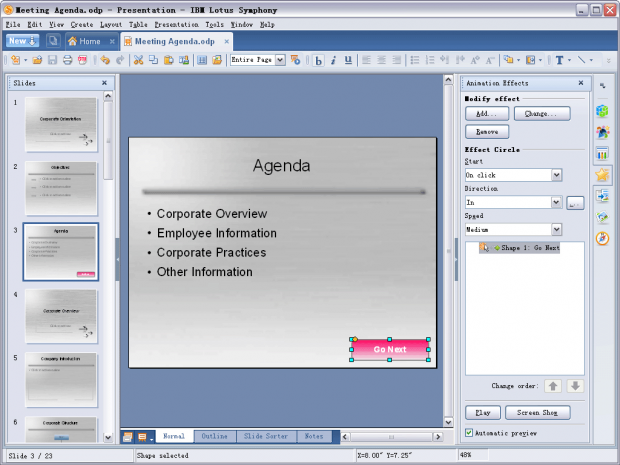Click the Italic formatting icon

pos(333,60)
